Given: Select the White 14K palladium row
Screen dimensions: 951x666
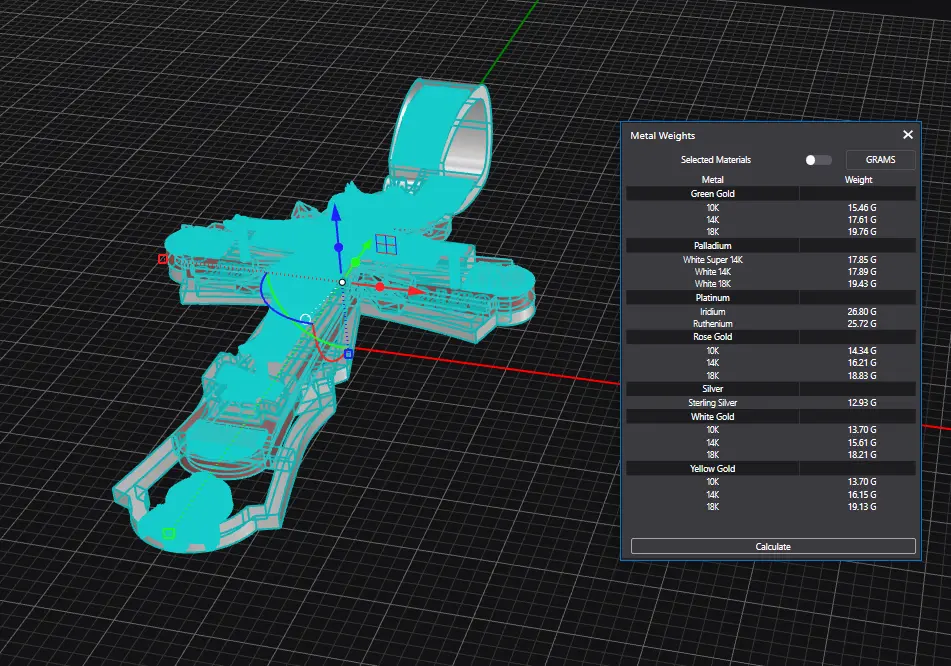Looking at the screenshot, I should point(771,272).
